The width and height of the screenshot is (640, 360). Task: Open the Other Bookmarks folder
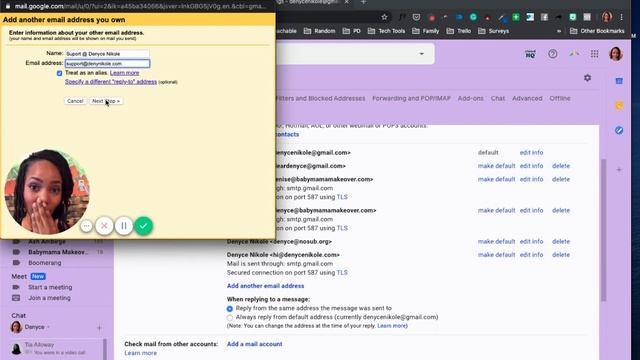pyautogui.click(x=597, y=31)
